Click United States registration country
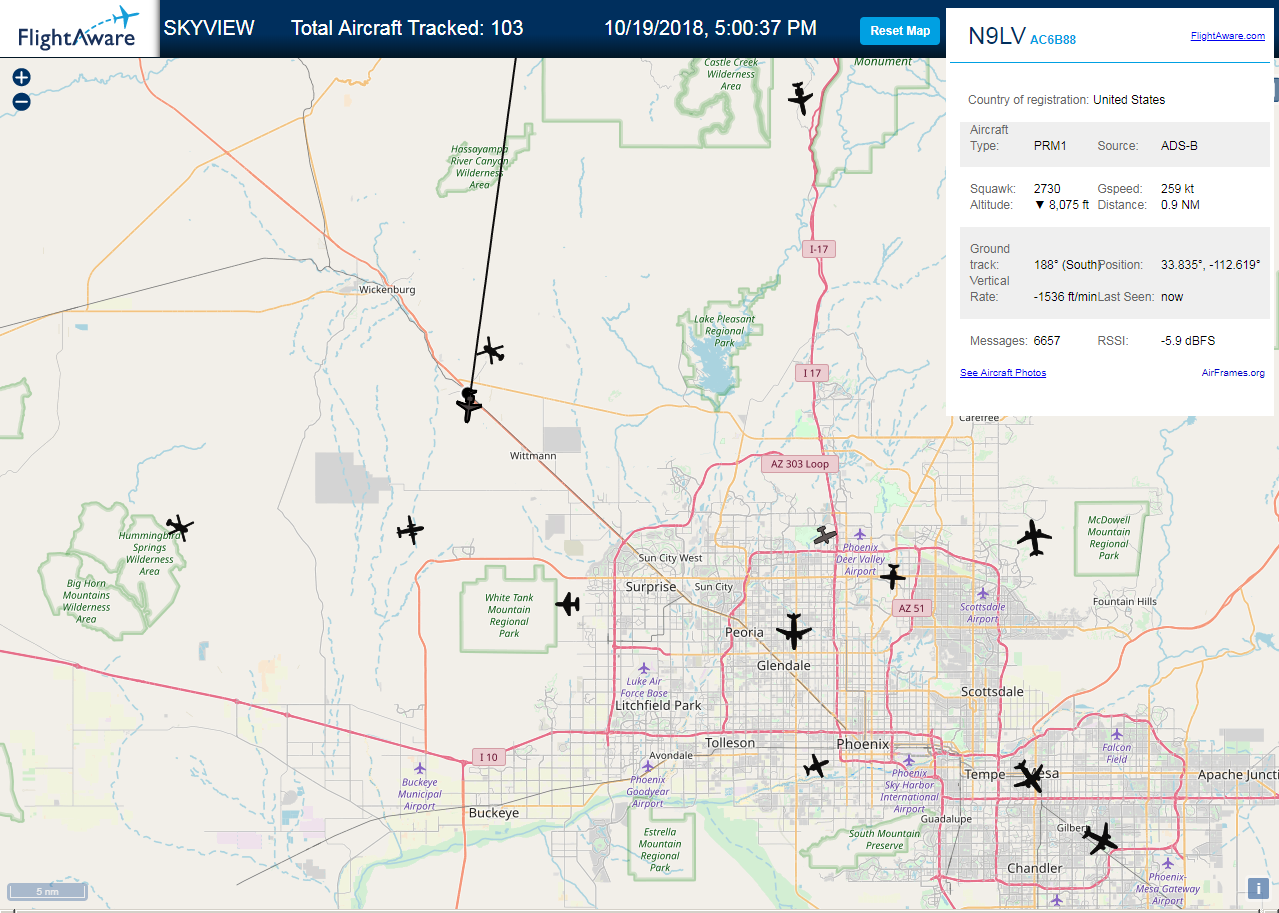 click(x=1129, y=100)
